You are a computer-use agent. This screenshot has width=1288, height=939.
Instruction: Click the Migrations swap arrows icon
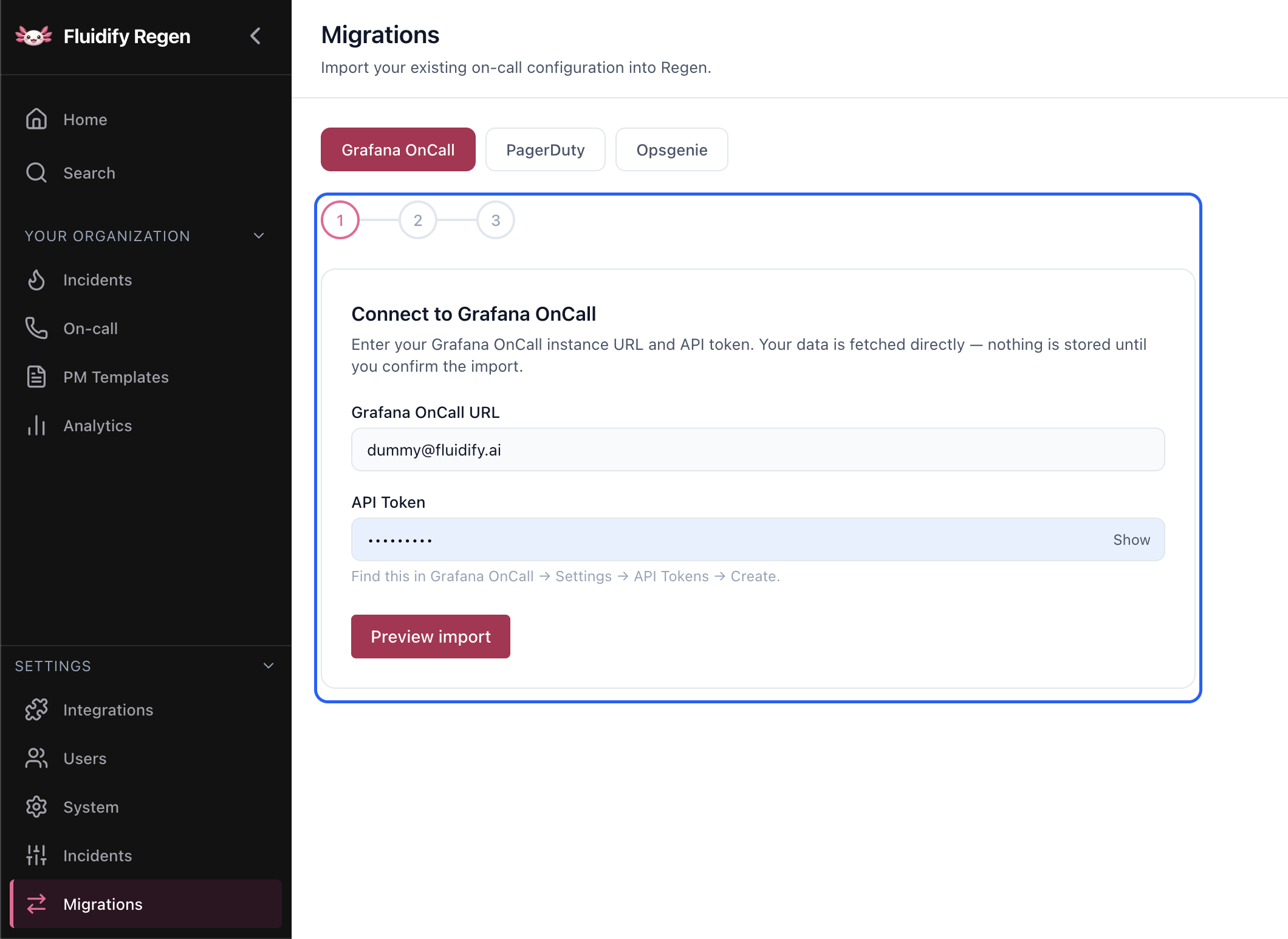point(36,904)
